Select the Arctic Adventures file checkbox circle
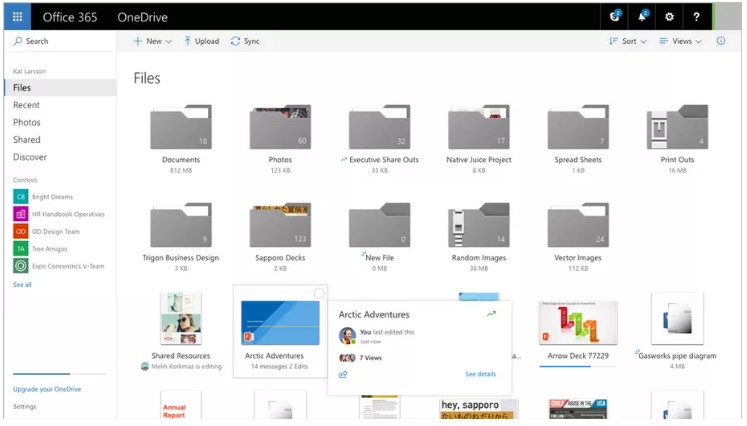Screen dimensions: 747x426 click(x=318, y=294)
